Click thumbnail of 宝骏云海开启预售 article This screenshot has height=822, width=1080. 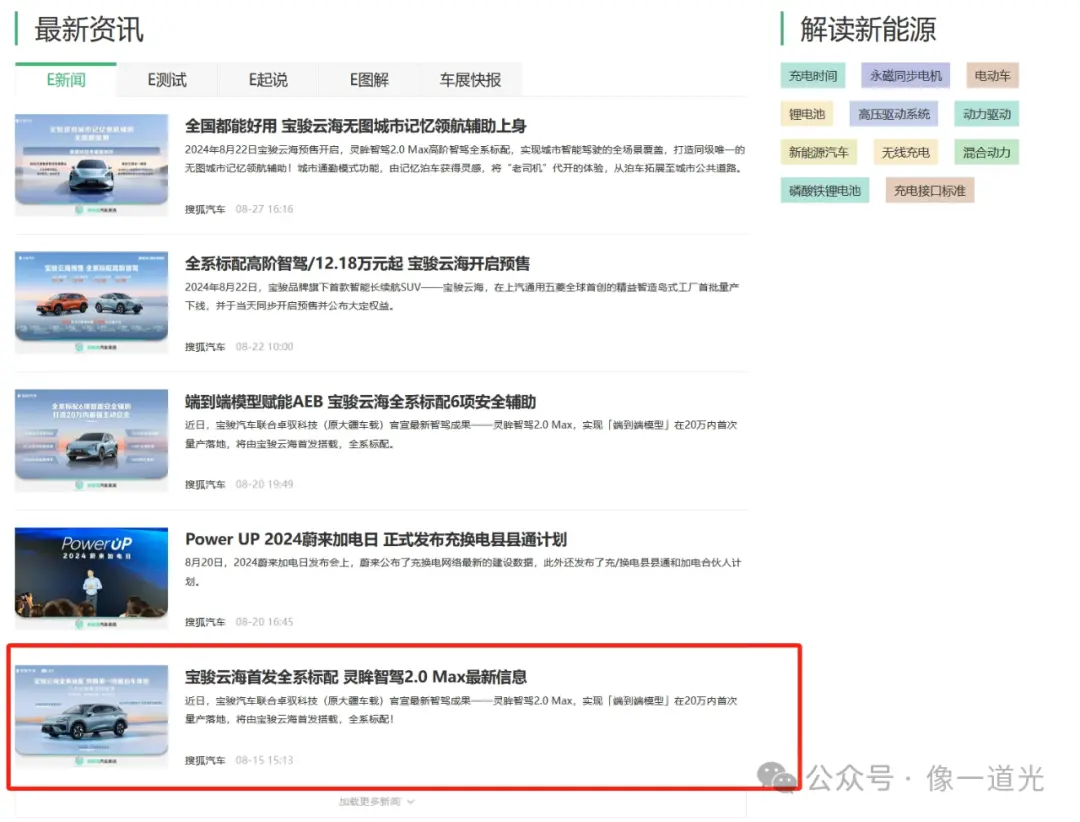[x=92, y=303]
